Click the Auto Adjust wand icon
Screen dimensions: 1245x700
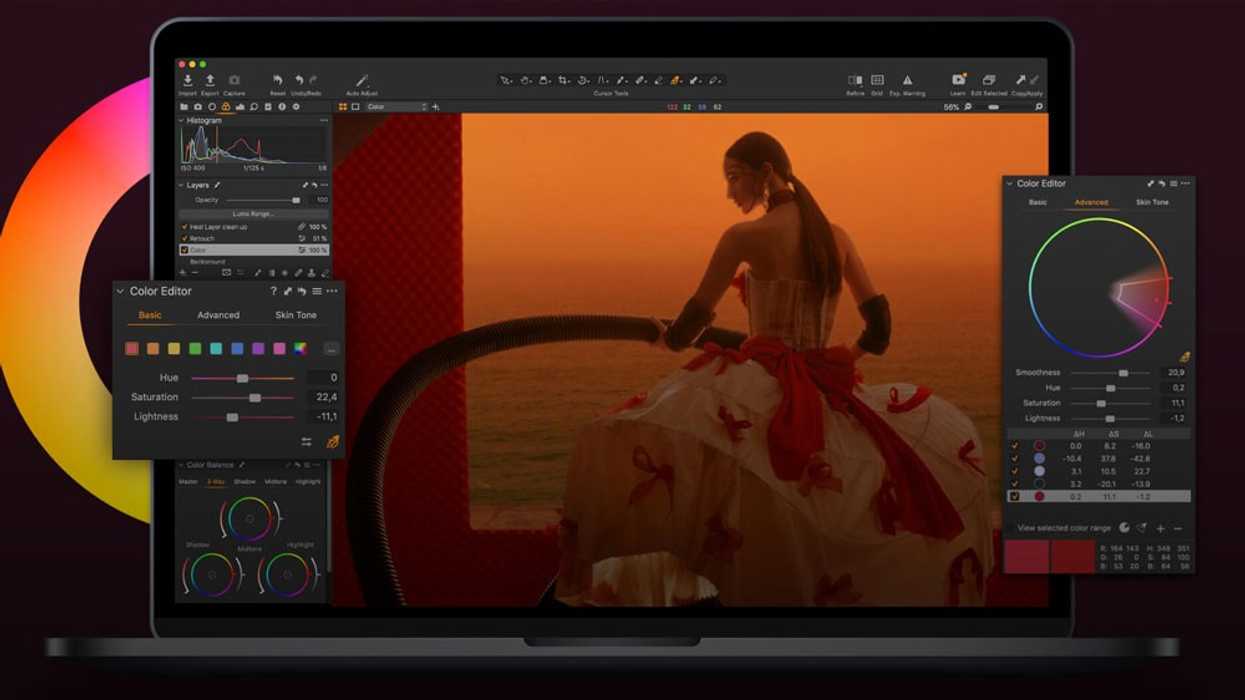point(362,80)
